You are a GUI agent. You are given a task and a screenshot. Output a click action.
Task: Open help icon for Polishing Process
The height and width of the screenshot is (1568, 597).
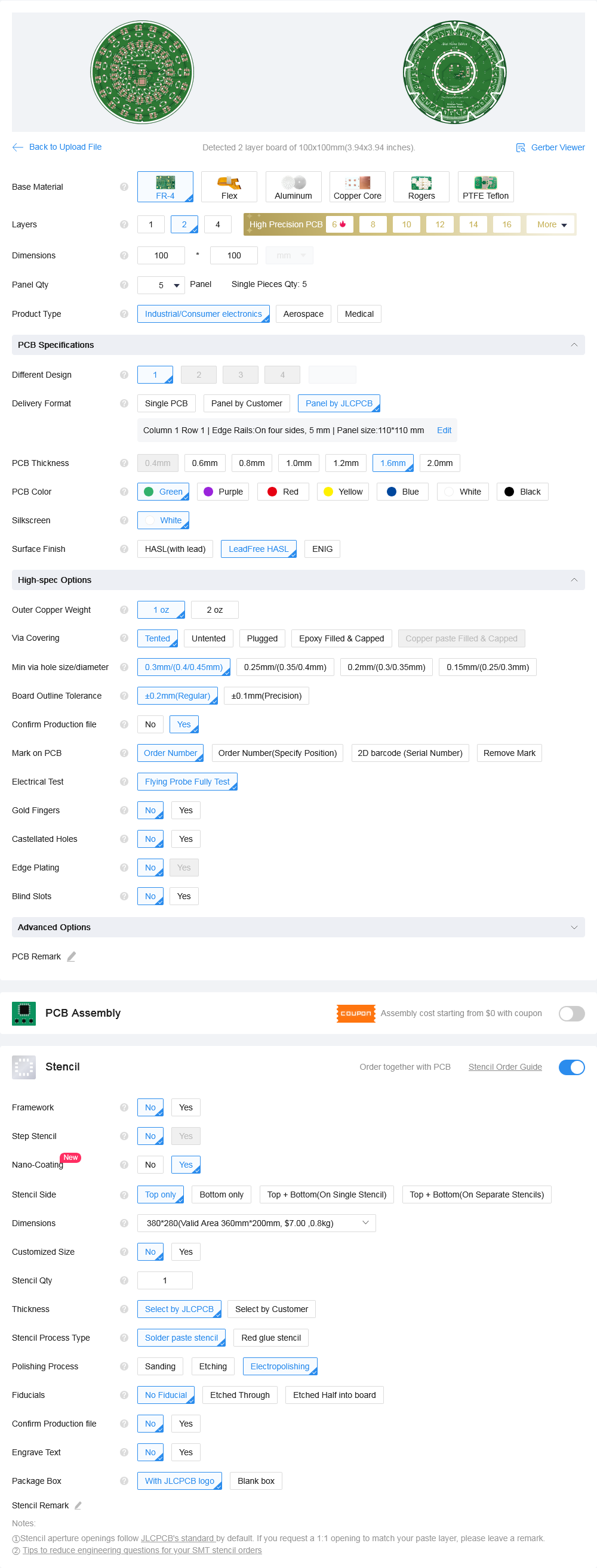coord(124,1366)
